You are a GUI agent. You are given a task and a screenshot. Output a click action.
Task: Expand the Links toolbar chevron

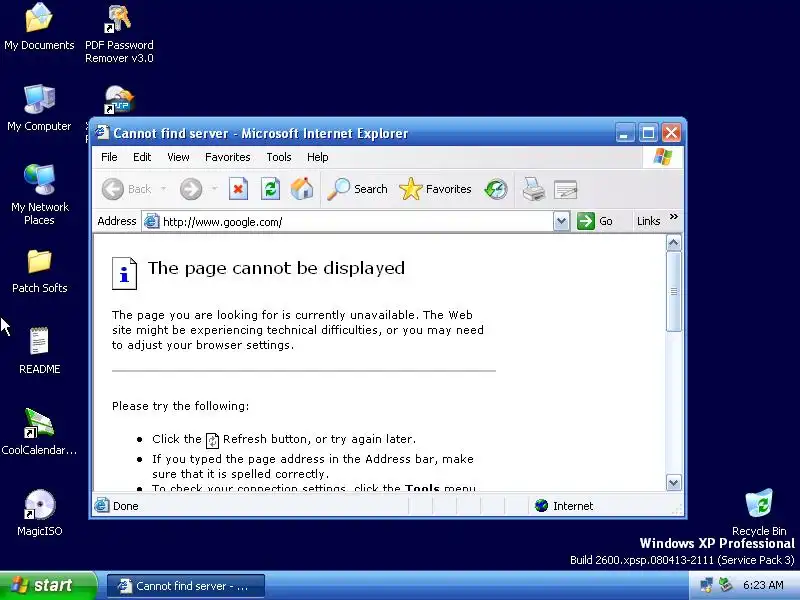pos(674,217)
